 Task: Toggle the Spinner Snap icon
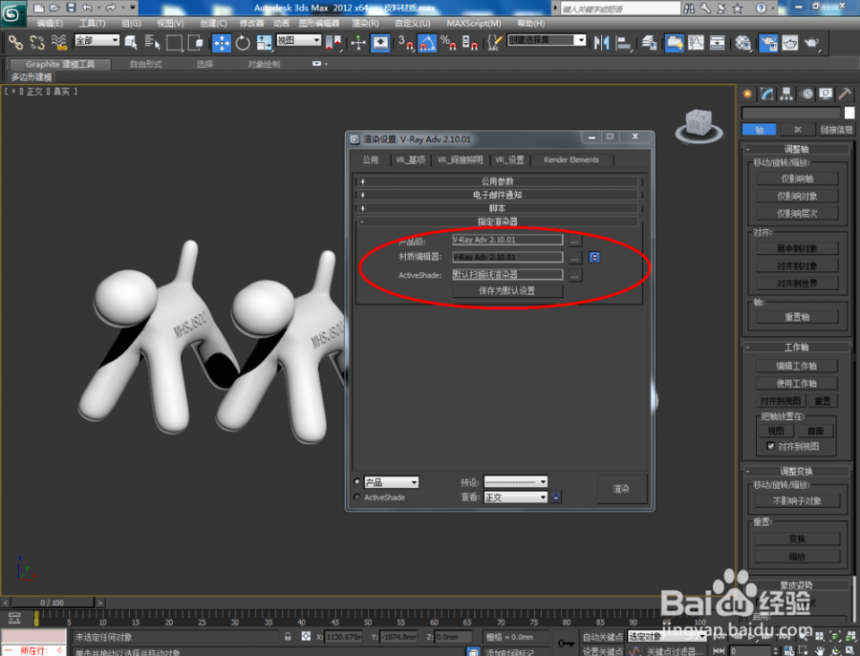pos(469,43)
